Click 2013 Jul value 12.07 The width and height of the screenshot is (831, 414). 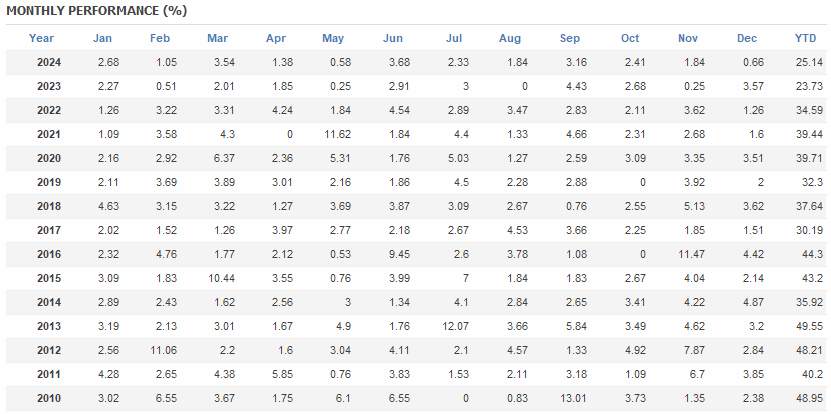point(455,327)
